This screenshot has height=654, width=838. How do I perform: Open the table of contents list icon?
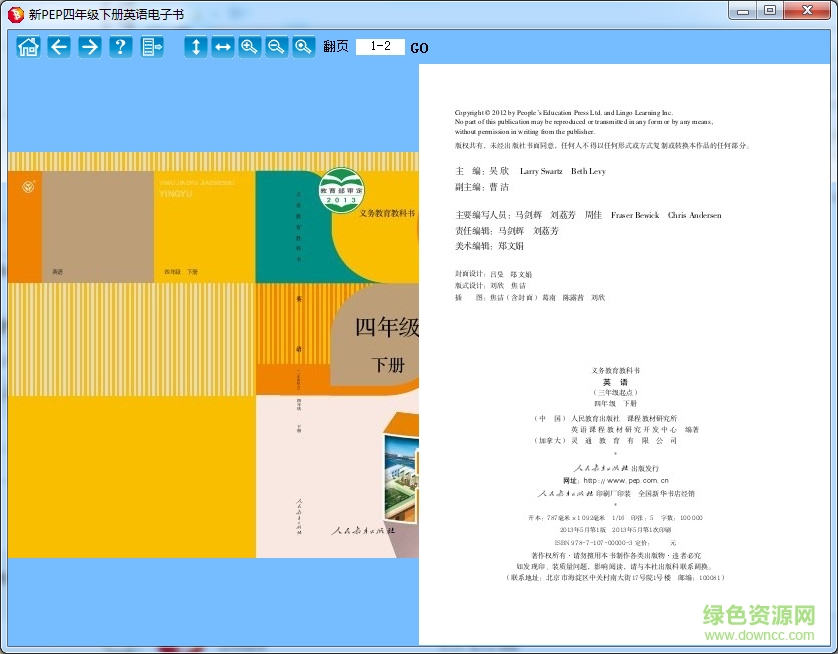pos(152,46)
